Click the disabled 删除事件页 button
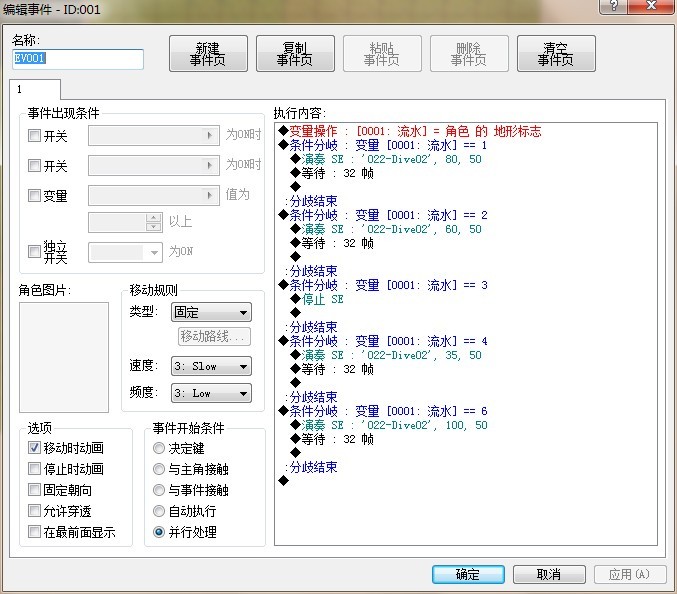 [469, 54]
